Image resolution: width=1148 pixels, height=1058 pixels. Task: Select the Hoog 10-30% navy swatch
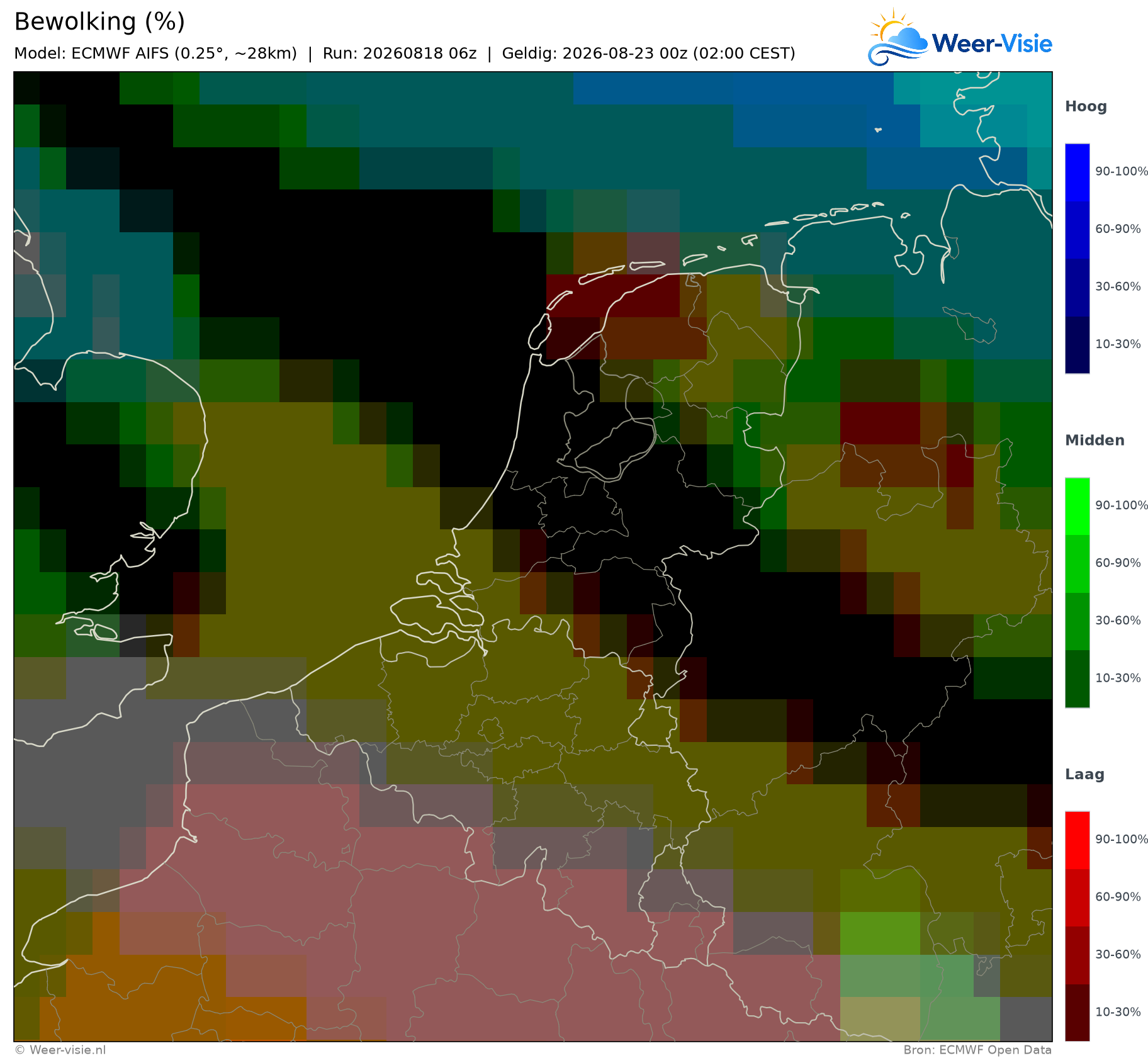[1077, 345]
